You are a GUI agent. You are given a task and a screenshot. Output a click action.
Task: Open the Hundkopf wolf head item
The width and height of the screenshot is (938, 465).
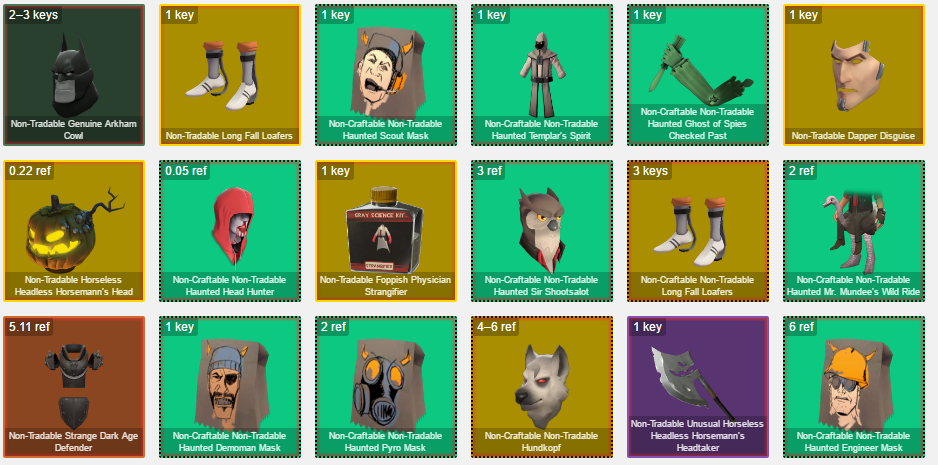pos(542,387)
